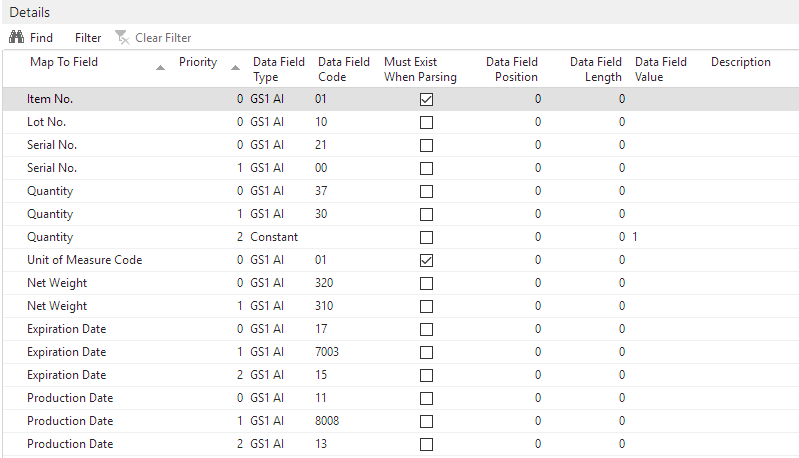Image resolution: width=799 pixels, height=458 pixels.
Task: Click the Priority column sort arrow
Action: click(x=235, y=68)
